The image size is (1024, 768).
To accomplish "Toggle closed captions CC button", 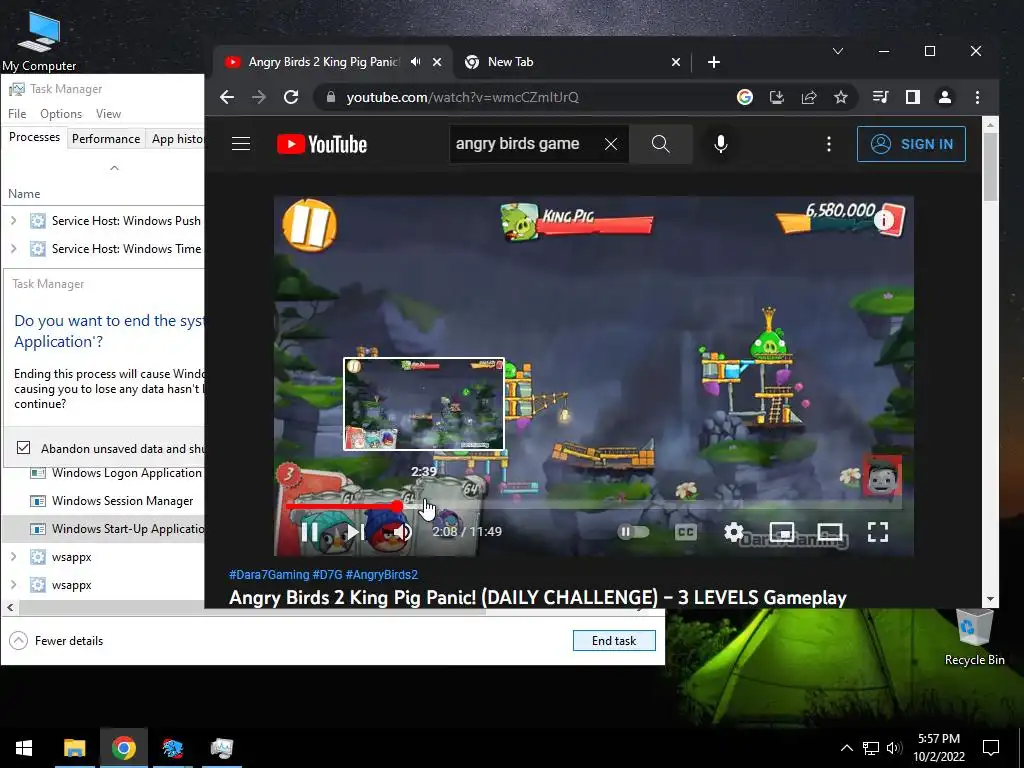I will pyautogui.click(x=685, y=532).
